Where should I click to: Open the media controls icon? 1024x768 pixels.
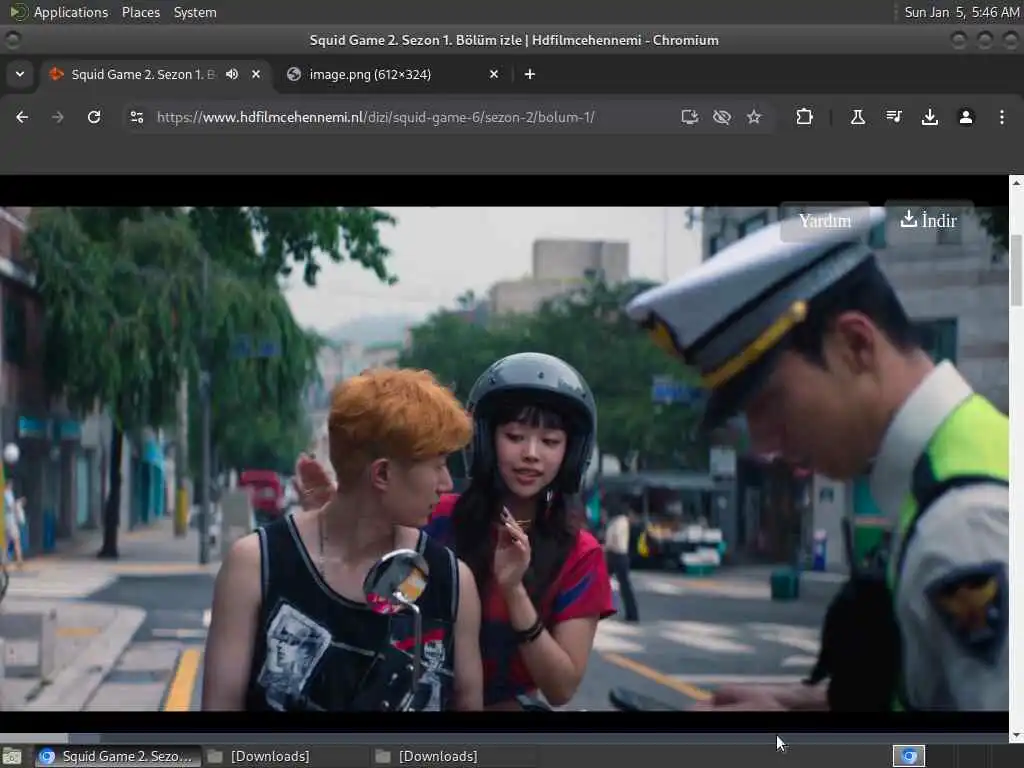click(893, 117)
